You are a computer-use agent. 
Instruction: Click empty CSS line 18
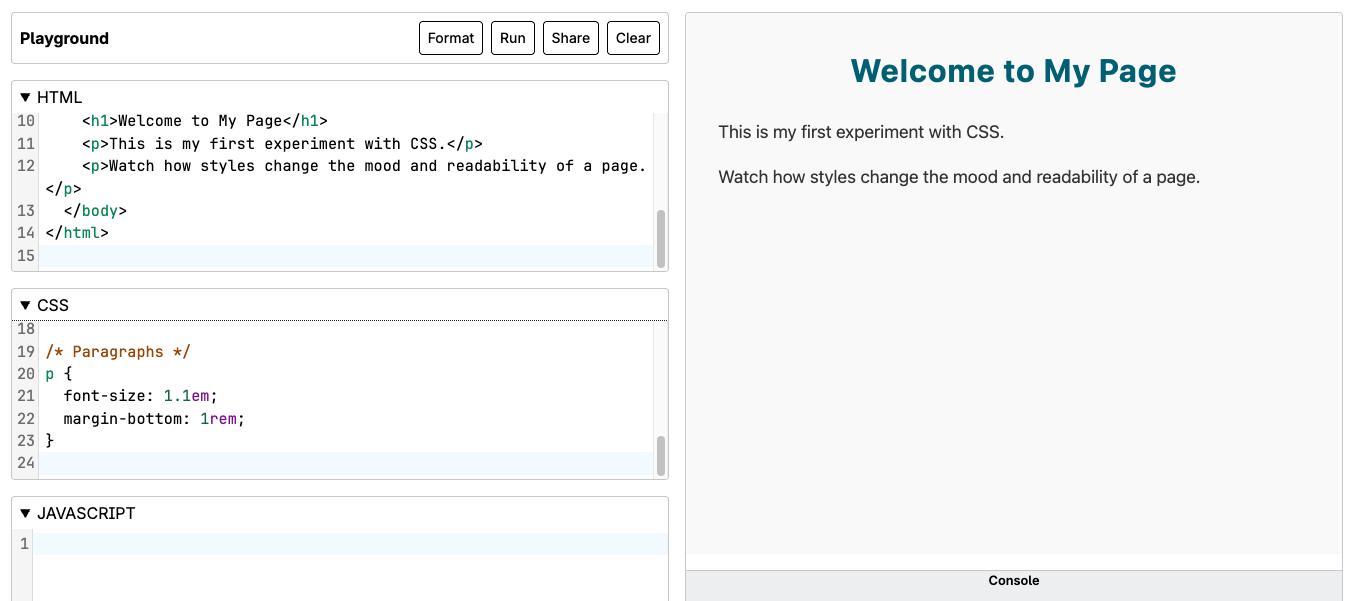pyautogui.click(x=346, y=329)
